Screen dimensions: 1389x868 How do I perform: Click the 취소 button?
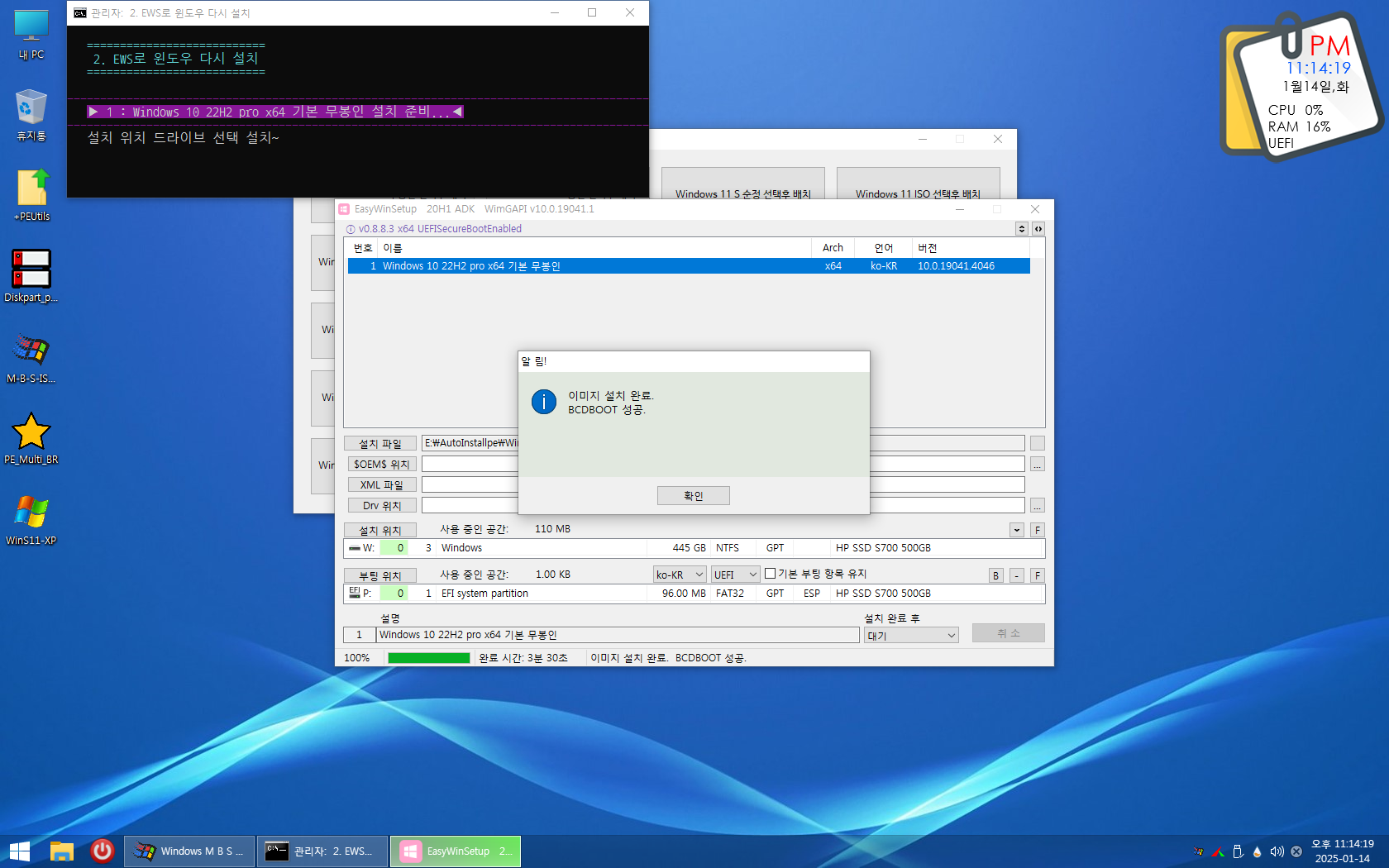point(1009,633)
